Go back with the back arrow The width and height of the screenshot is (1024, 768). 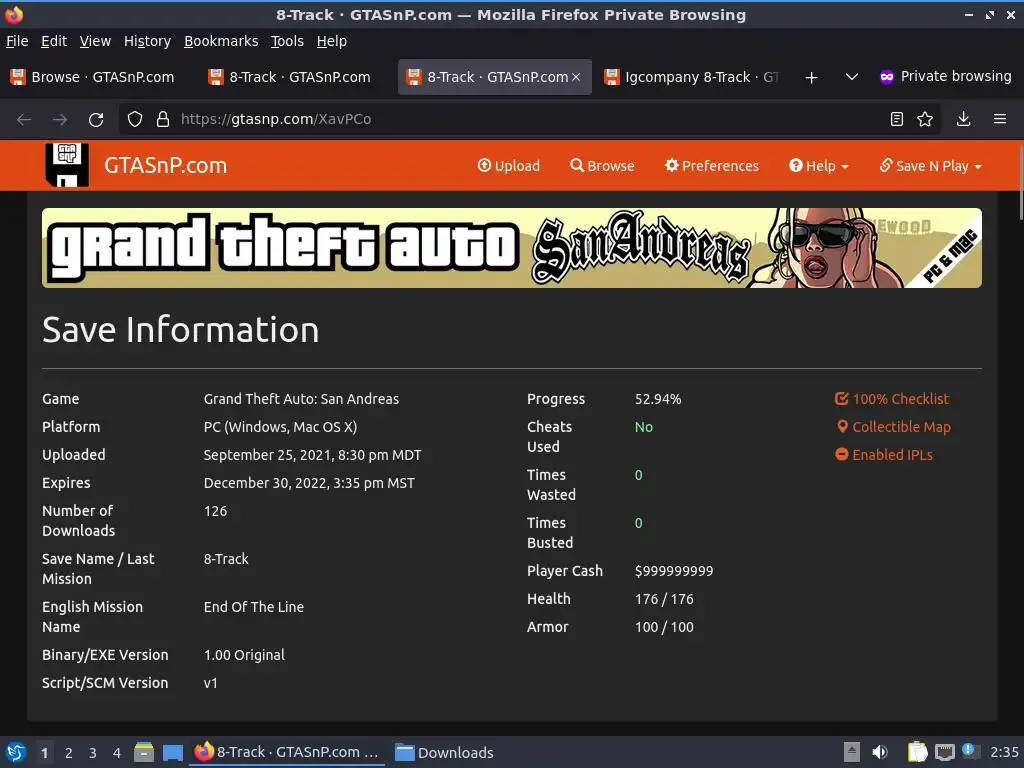pyautogui.click(x=24, y=120)
